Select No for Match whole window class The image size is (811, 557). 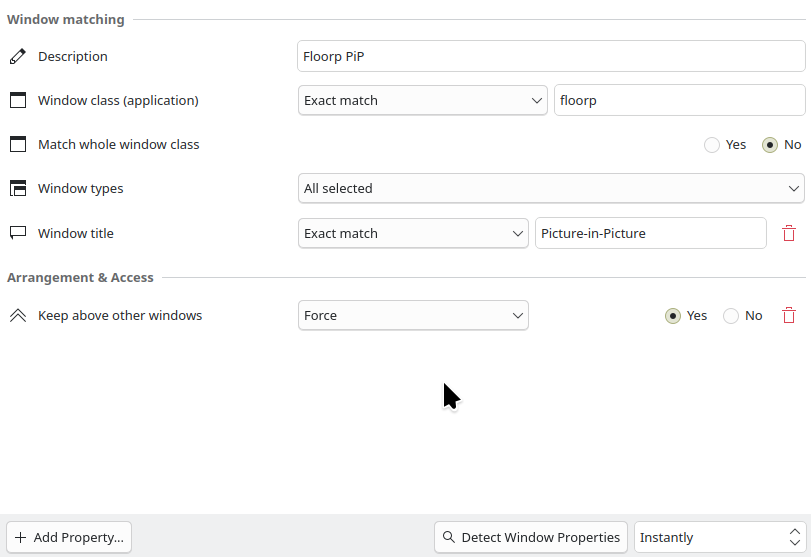[770, 145]
